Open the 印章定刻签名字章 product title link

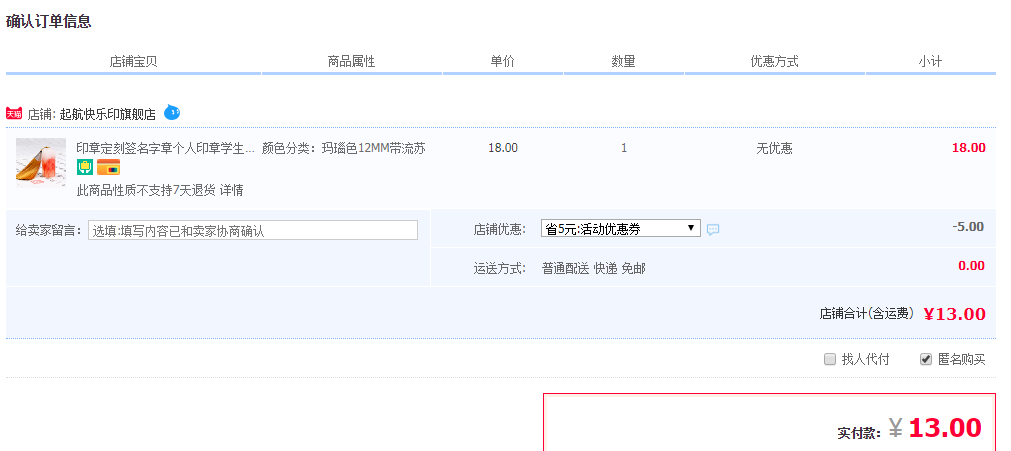click(x=165, y=148)
